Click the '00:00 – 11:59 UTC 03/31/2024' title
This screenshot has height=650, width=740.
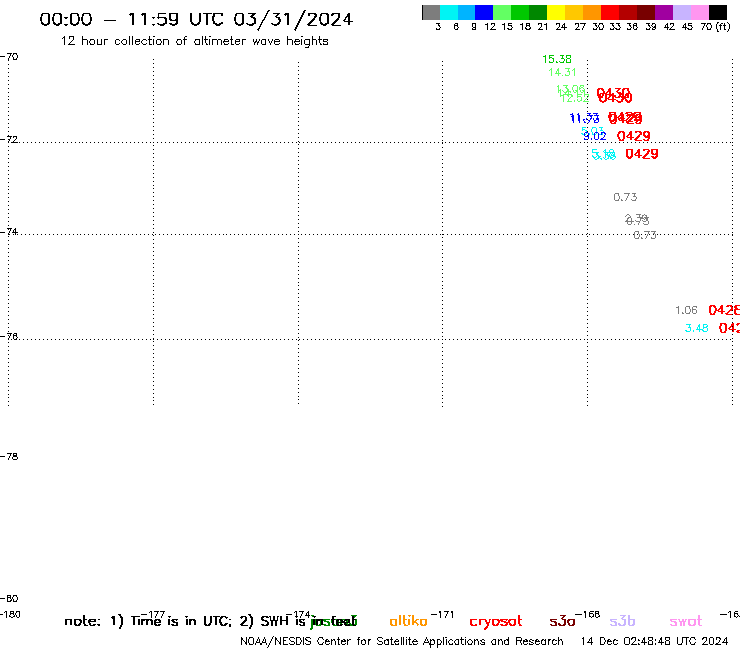click(x=196, y=19)
